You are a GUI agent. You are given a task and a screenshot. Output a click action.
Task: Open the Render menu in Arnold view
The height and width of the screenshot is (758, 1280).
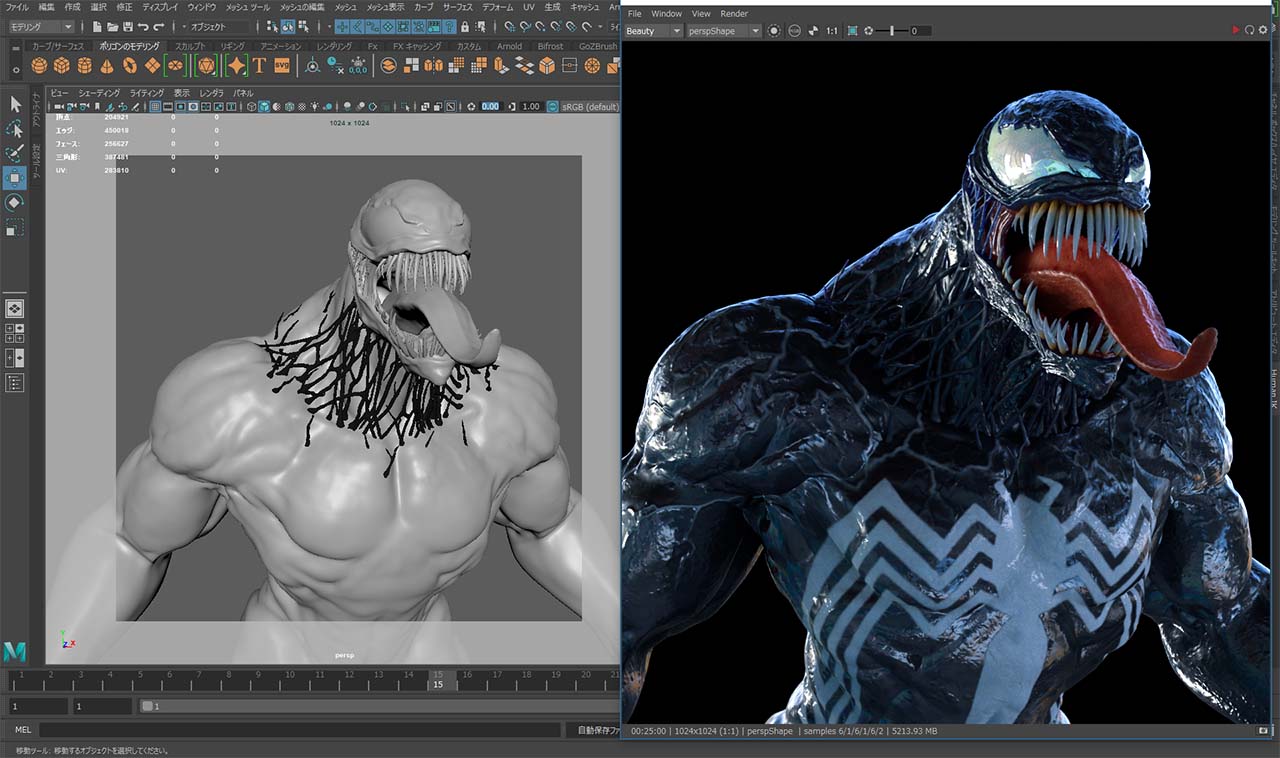tap(734, 14)
